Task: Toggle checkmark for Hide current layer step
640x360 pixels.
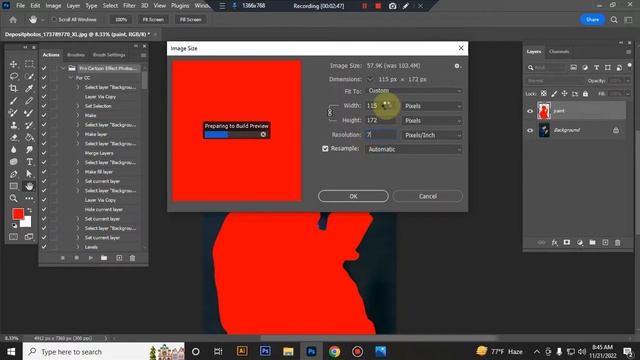Action: click(44, 209)
